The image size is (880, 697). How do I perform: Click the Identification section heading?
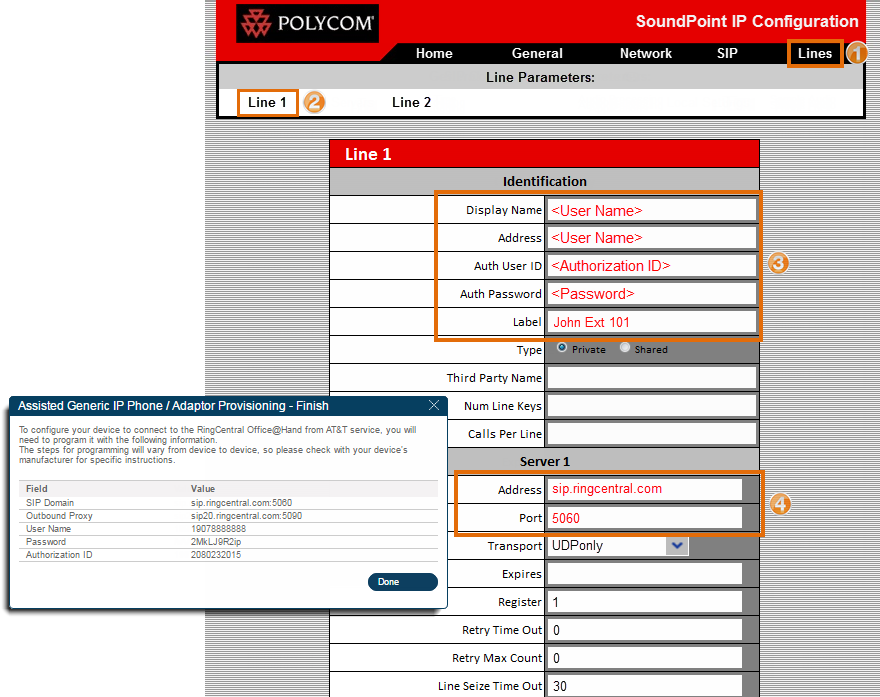pos(544,181)
